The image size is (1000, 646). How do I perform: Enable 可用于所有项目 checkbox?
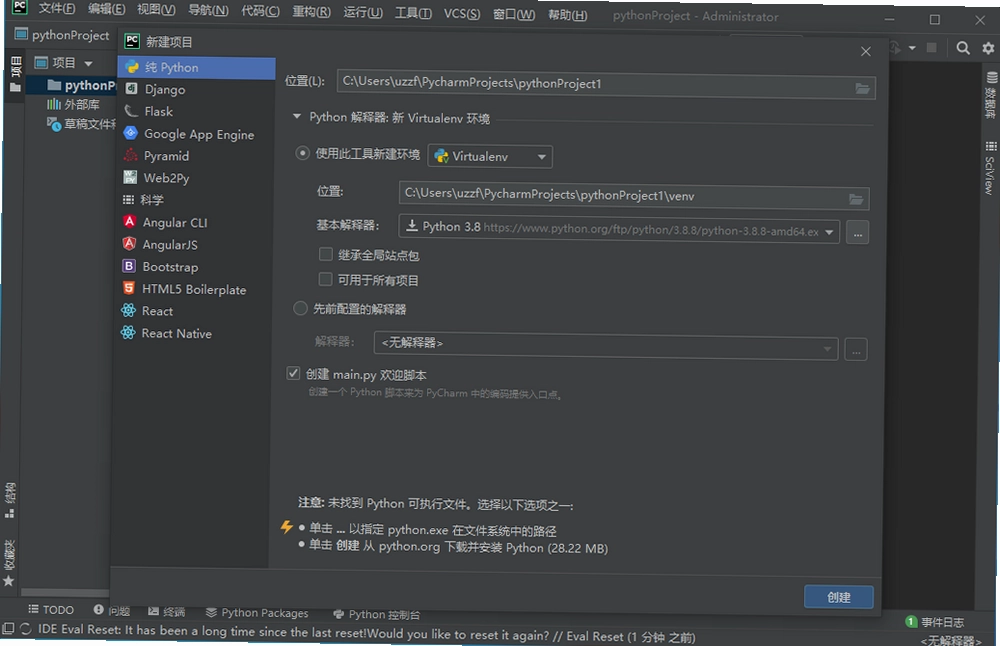(325, 279)
